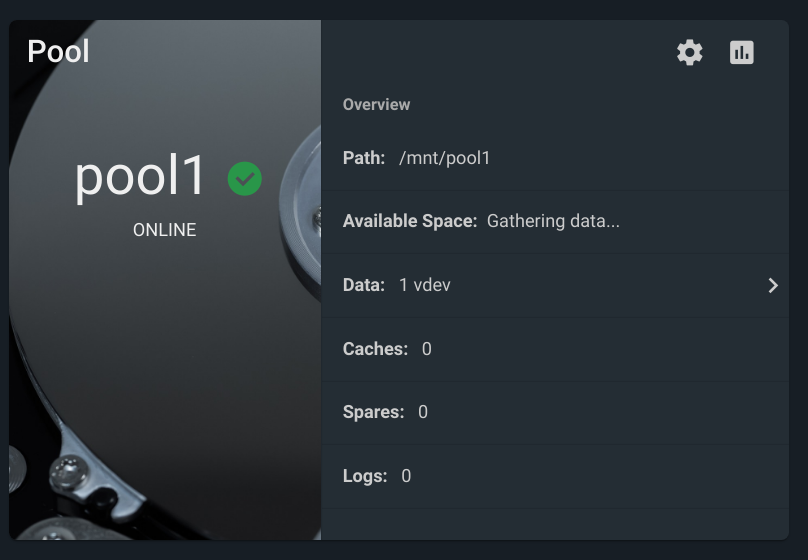808x560 pixels.
Task: Open the pool reports chart icon
Action: [742, 53]
